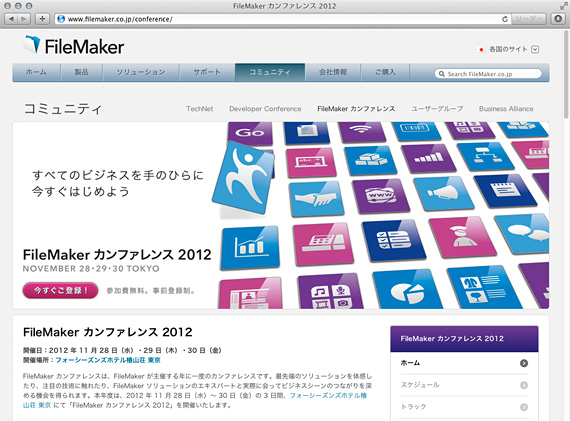The width and height of the screenshot is (570, 421).
Task: Open the サポート navigation item
Action: 207,72
